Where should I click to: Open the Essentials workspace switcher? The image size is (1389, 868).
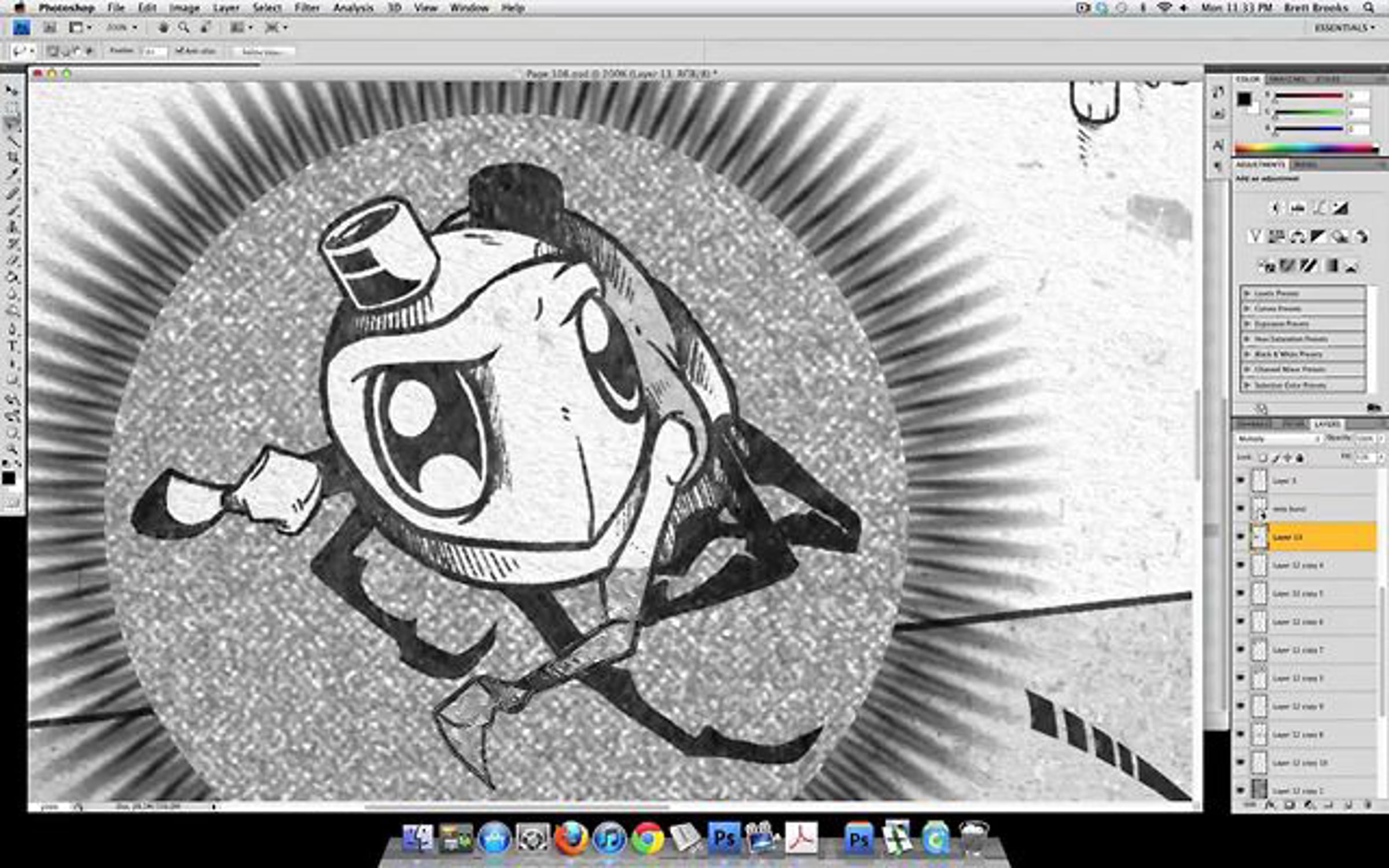(x=1345, y=28)
